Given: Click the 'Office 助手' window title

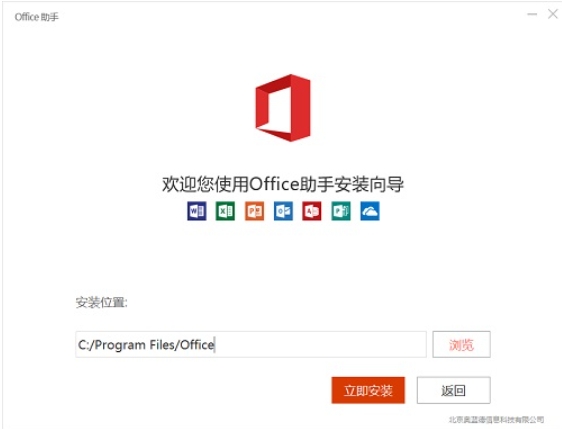Looking at the screenshot, I should [37, 17].
